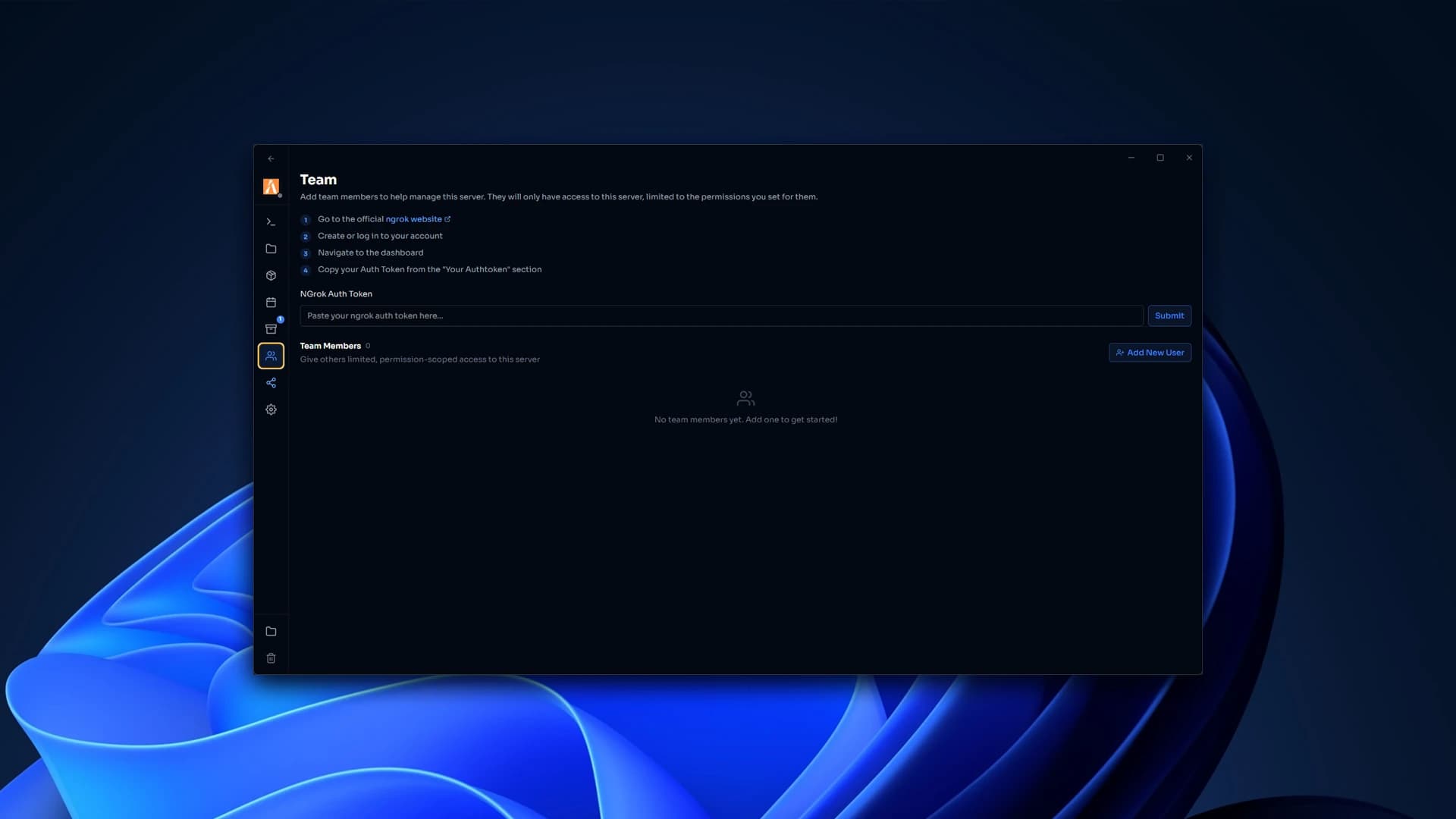Open the ngrok website link
The image size is (1456, 819).
pos(418,219)
